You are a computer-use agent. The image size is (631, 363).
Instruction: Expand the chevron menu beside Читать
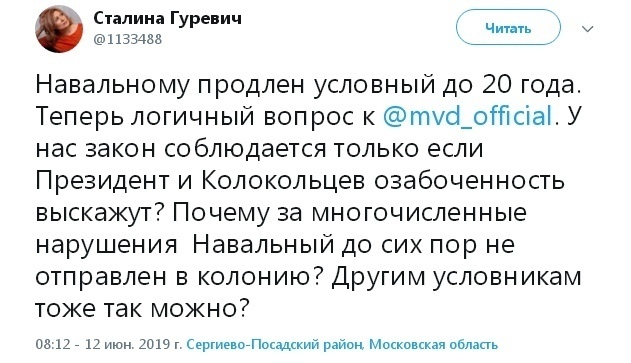(588, 29)
